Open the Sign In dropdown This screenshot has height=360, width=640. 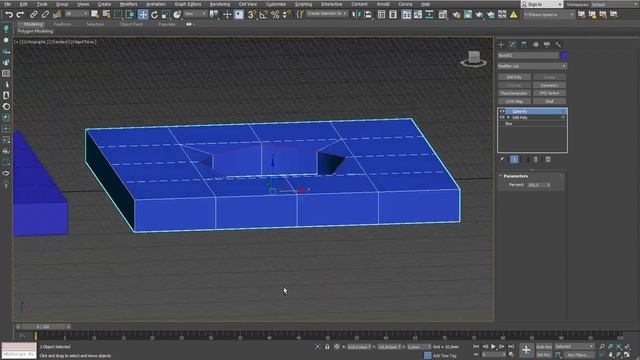pos(542,4)
